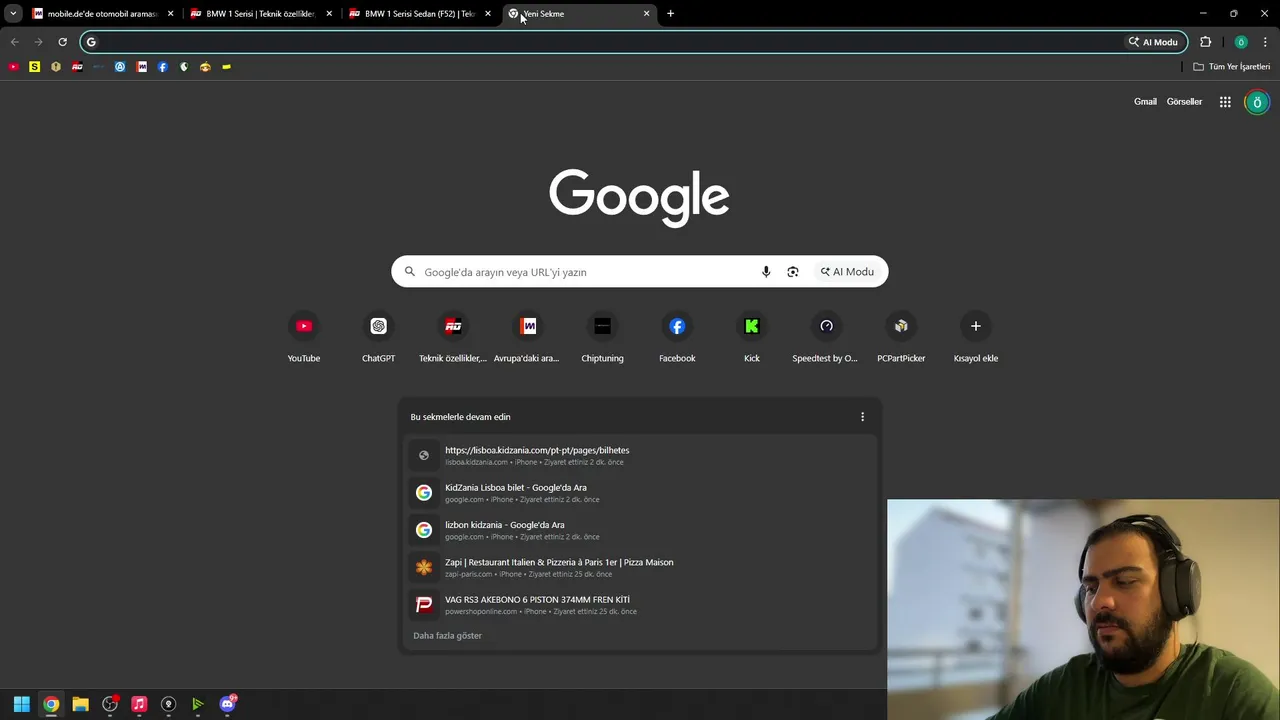Close the Yeni Sekme tab
Image resolution: width=1280 pixels, height=720 pixels.
click(646, 14)
